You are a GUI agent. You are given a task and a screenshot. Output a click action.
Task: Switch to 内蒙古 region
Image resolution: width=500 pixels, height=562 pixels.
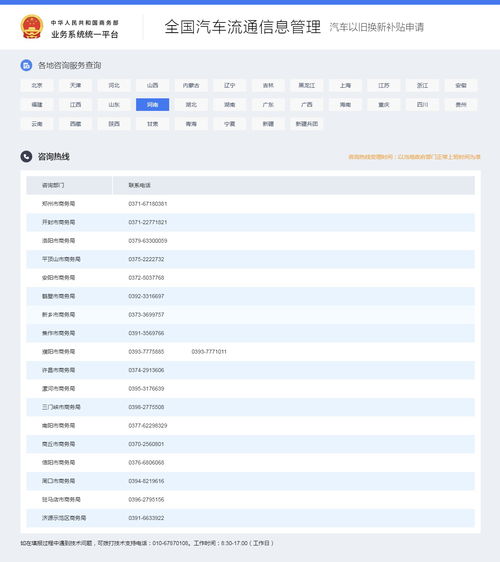tap(191, 85)
